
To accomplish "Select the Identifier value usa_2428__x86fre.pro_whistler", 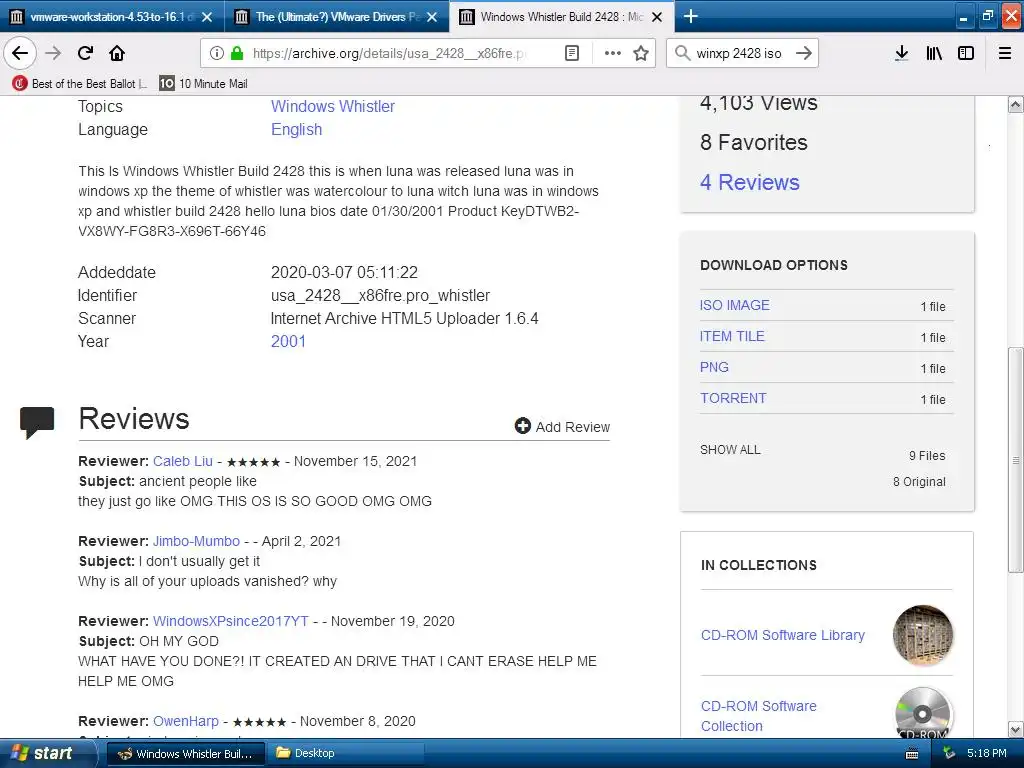I will click(380, 295).
